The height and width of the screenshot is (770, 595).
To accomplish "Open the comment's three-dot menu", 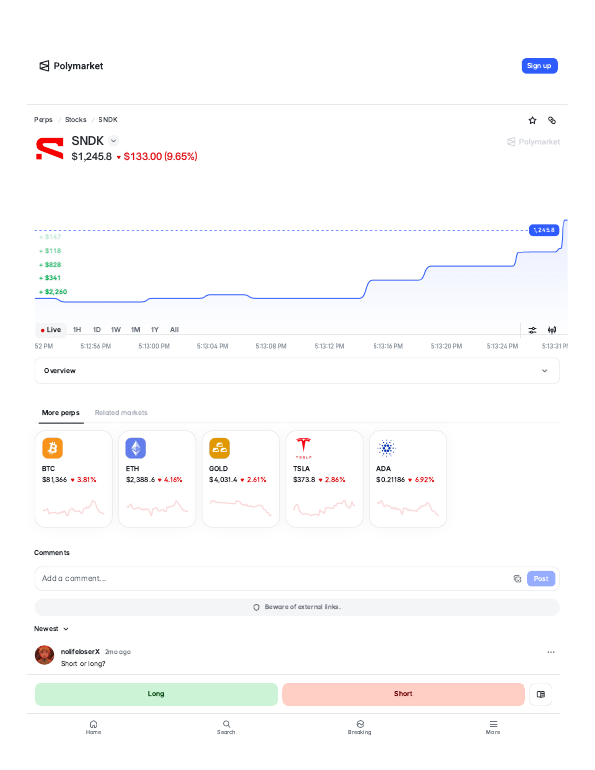I will click(551, 652).
